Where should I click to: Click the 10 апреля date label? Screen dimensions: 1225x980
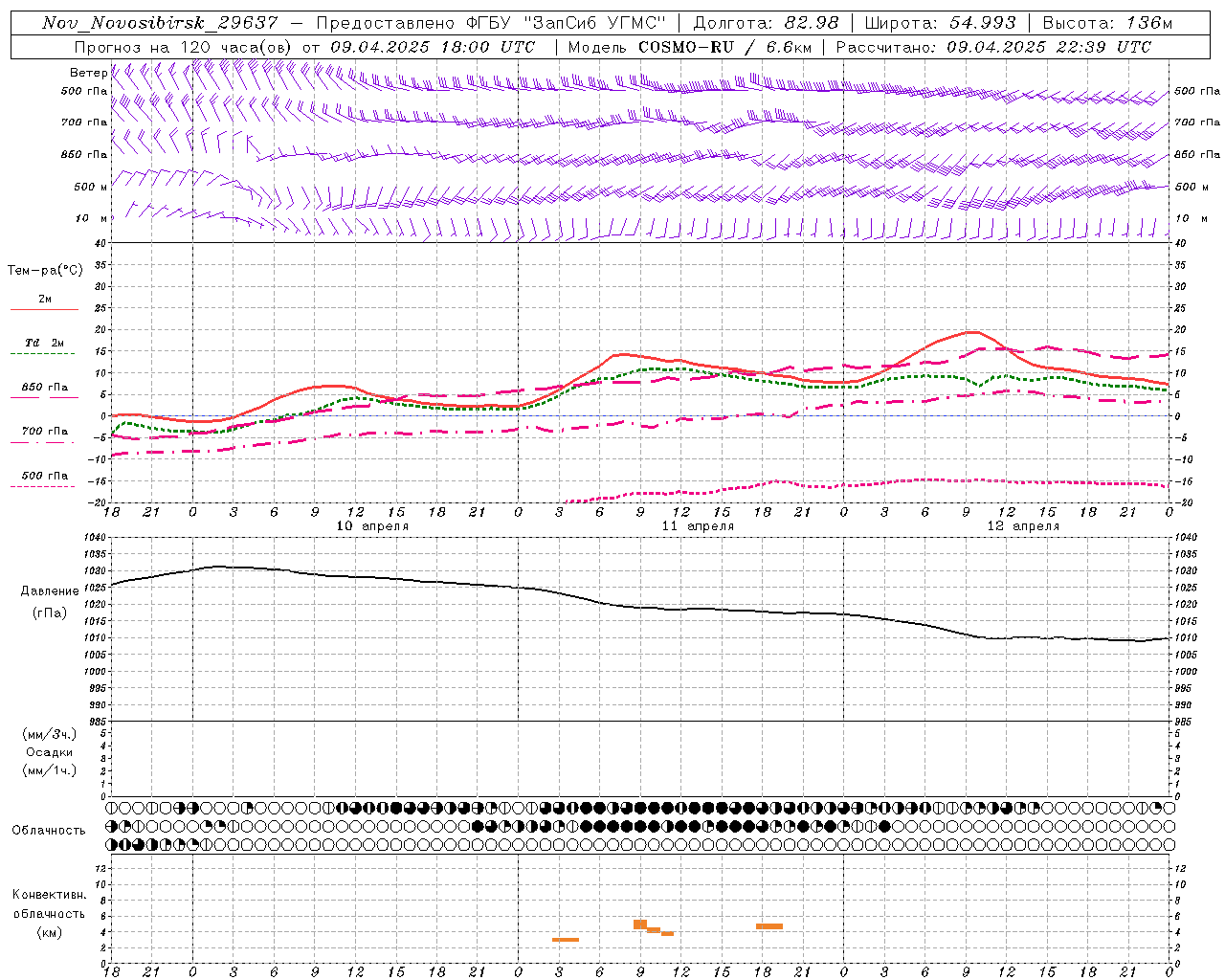coord(372,526)
